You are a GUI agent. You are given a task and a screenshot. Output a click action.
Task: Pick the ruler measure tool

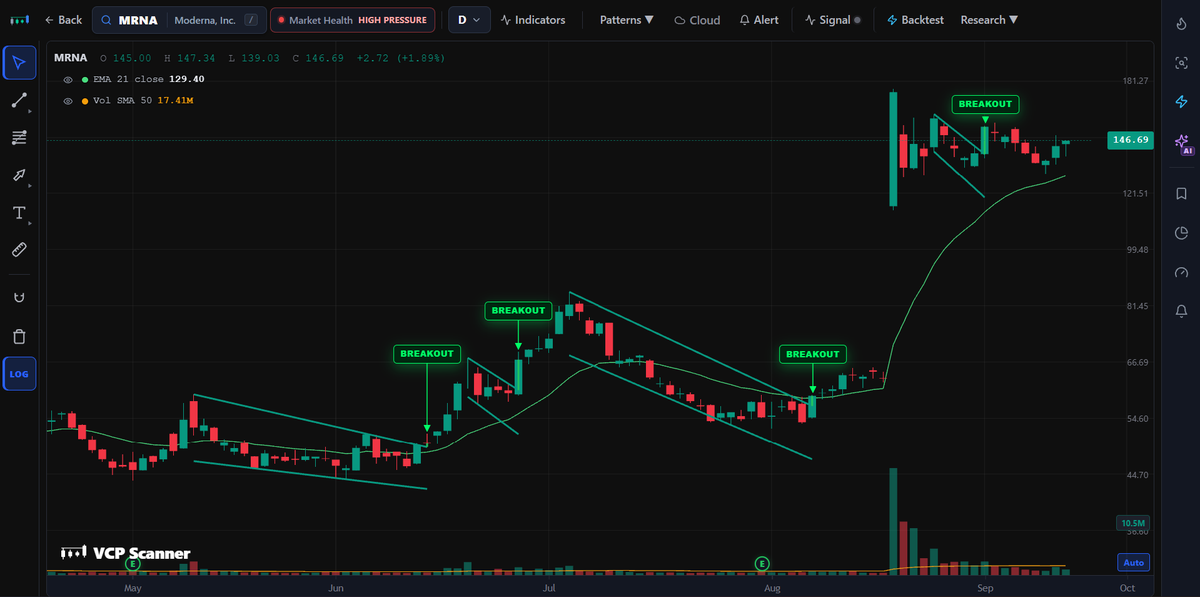tap(19, 249)
